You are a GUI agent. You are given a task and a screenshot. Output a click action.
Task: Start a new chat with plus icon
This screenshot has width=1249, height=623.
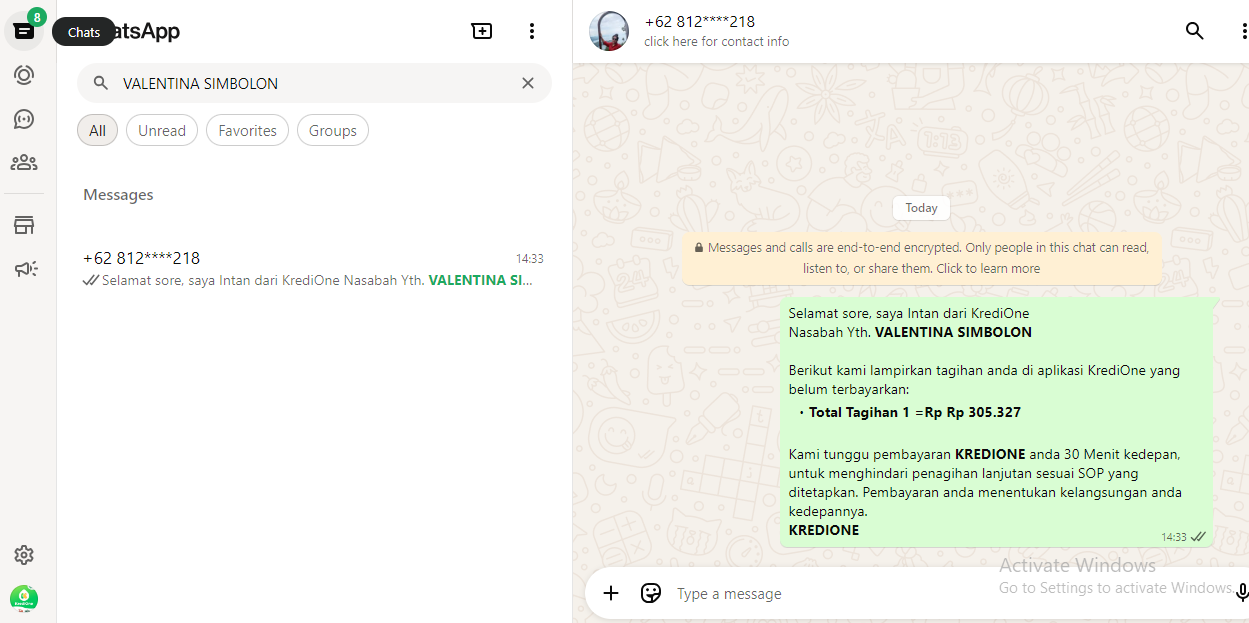[x=482, y=31]
